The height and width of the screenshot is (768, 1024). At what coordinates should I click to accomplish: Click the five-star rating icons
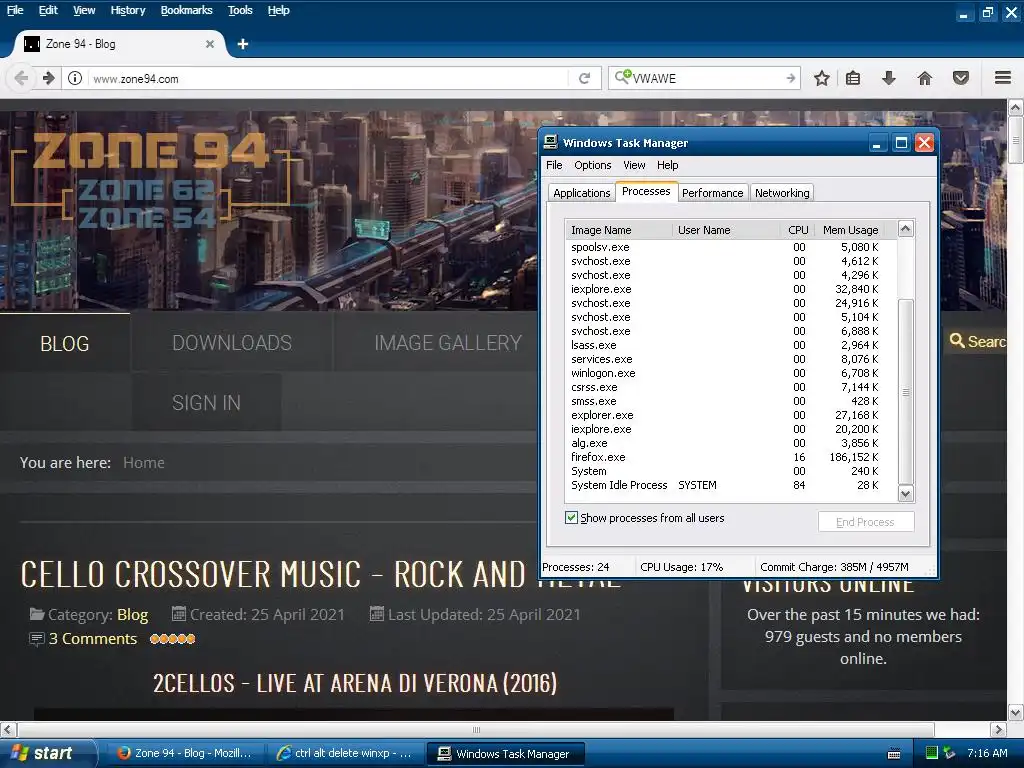172,639
